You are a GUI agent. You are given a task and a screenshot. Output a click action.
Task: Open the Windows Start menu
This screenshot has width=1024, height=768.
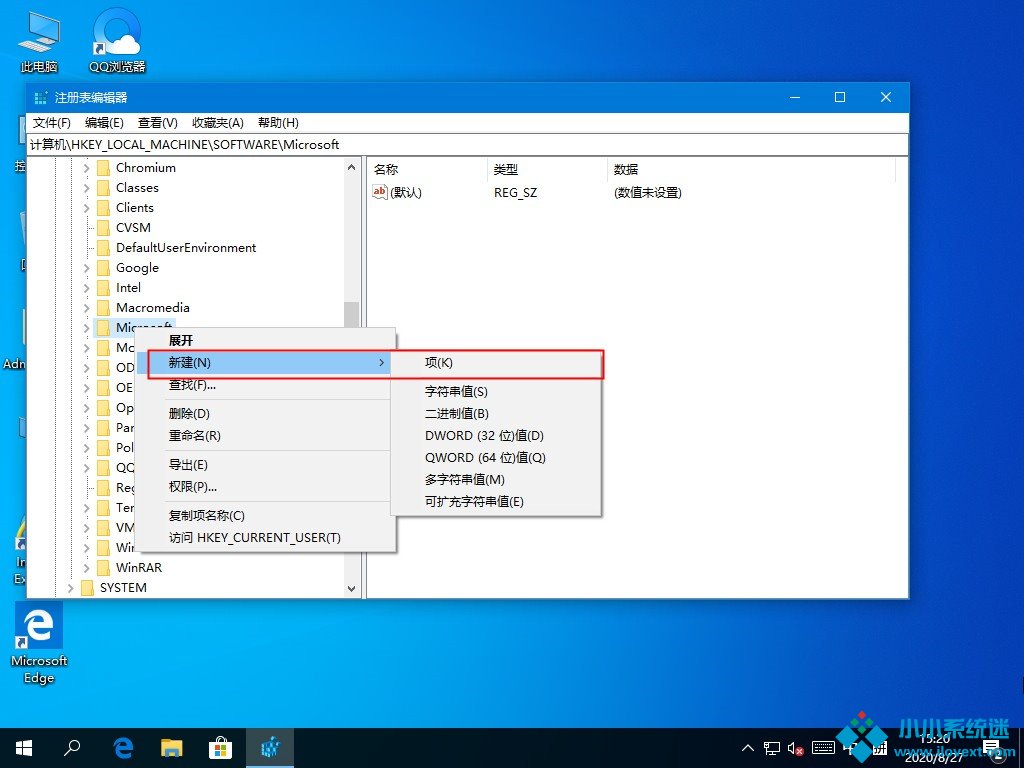click(24, 748)
